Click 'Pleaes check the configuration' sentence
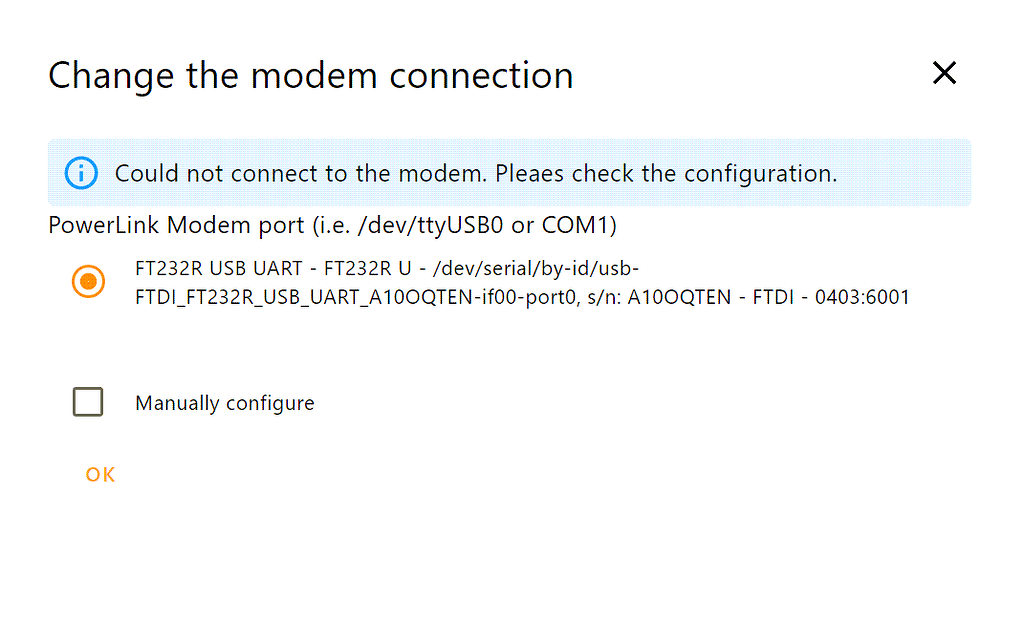 click(x=666, y=174)
